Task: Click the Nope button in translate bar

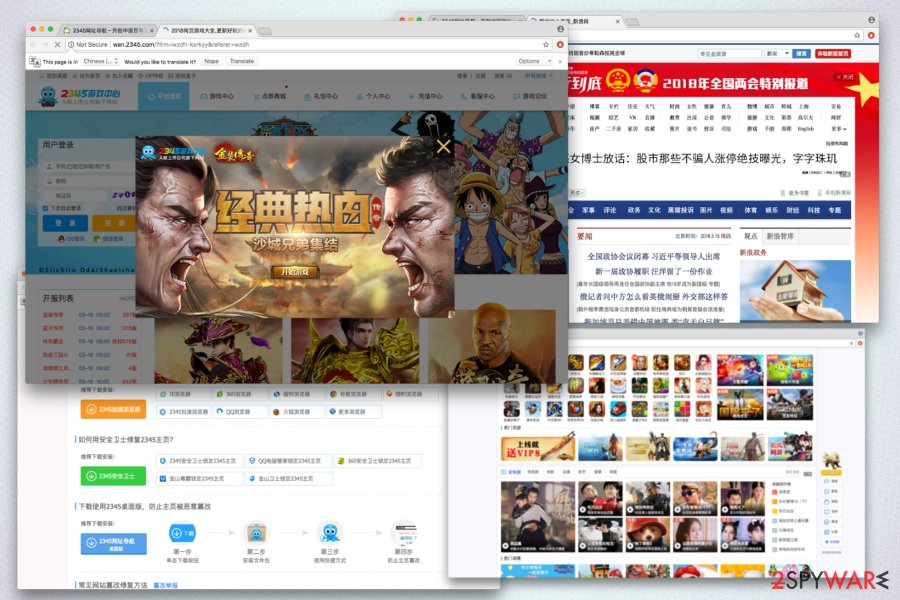Action: click(x=211, y=61)
